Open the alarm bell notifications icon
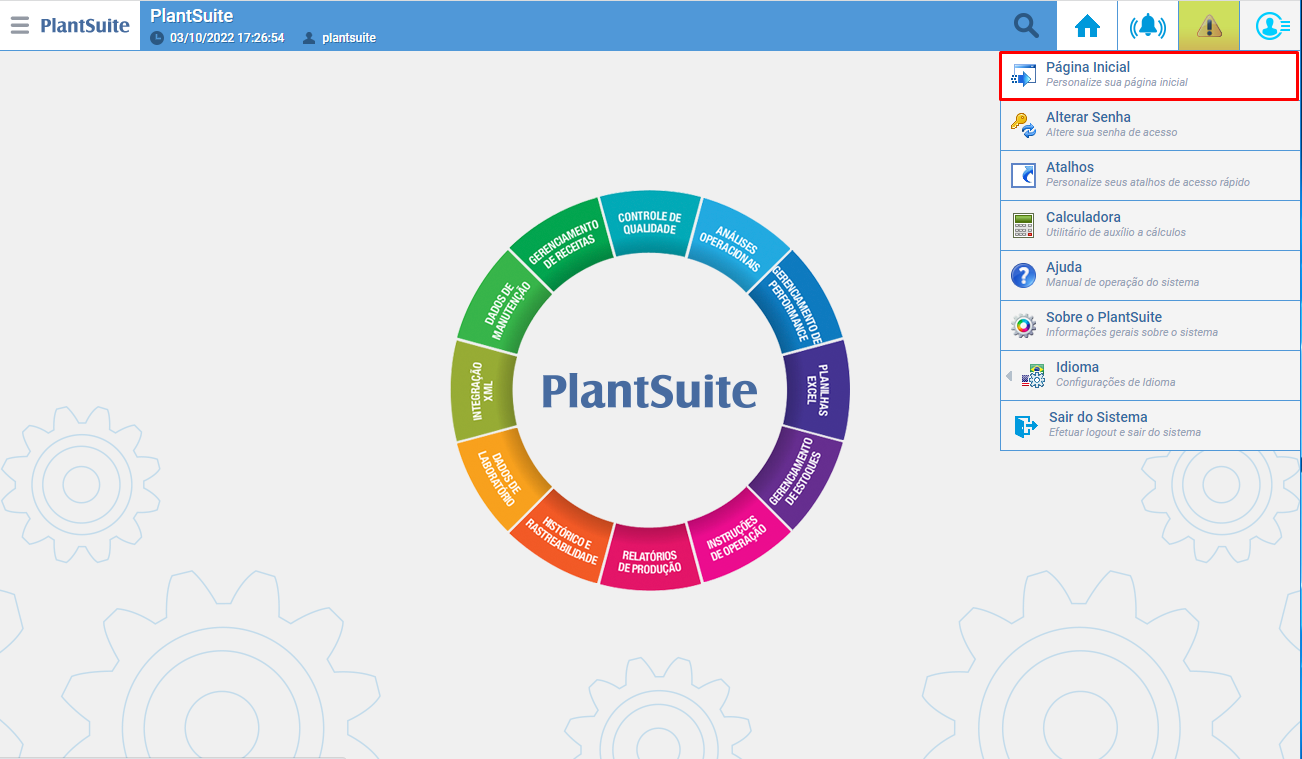Image resolution: width=1302 pixels, height=759 pixels. 1148,26
